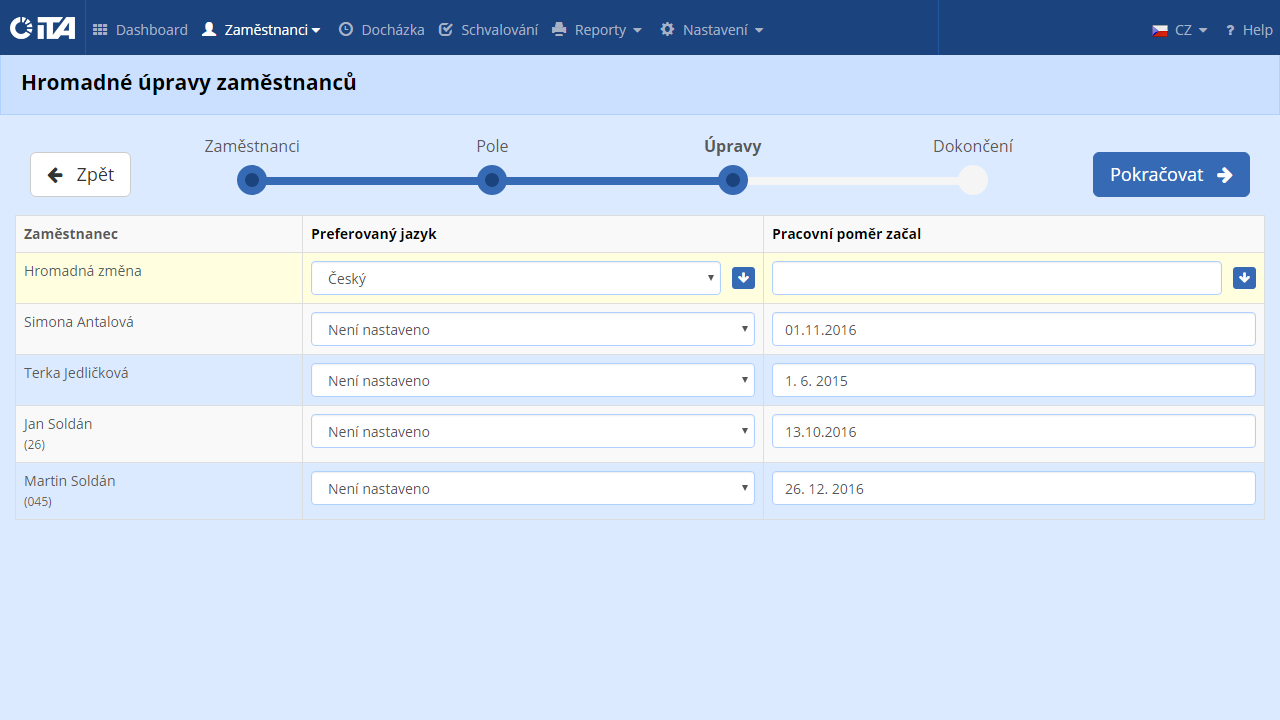Click the Docházka clock menu item
The image size is (1280, 720).
[x=381, y=30]
